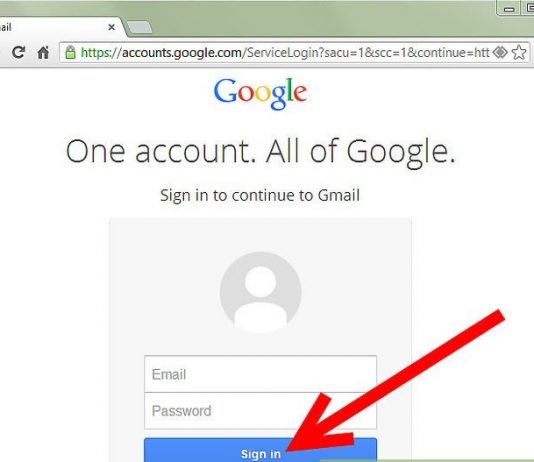Bookmark this page with the star icon
The height and width of the screenshot is (462, 534).
[x=519, y=52]
